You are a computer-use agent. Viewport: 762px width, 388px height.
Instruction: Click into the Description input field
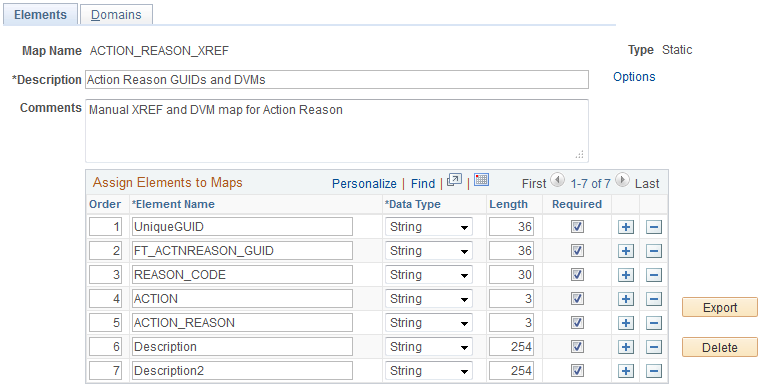tap(337, 80)
